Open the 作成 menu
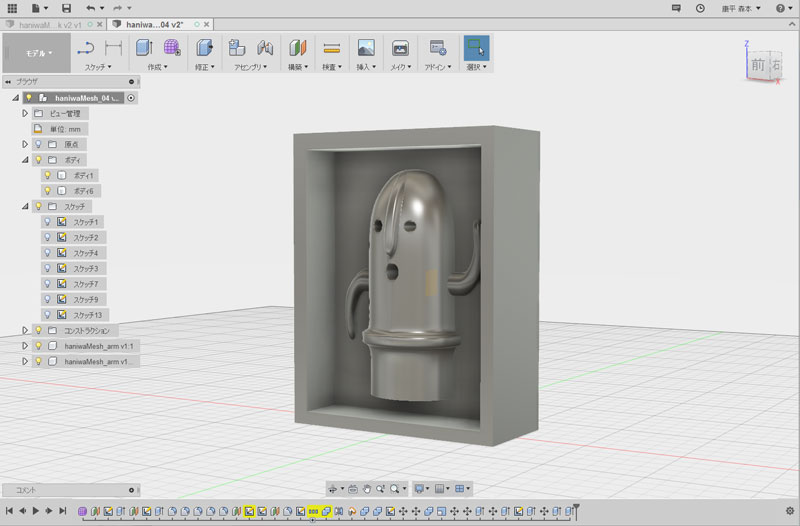 tap(157, 67)
